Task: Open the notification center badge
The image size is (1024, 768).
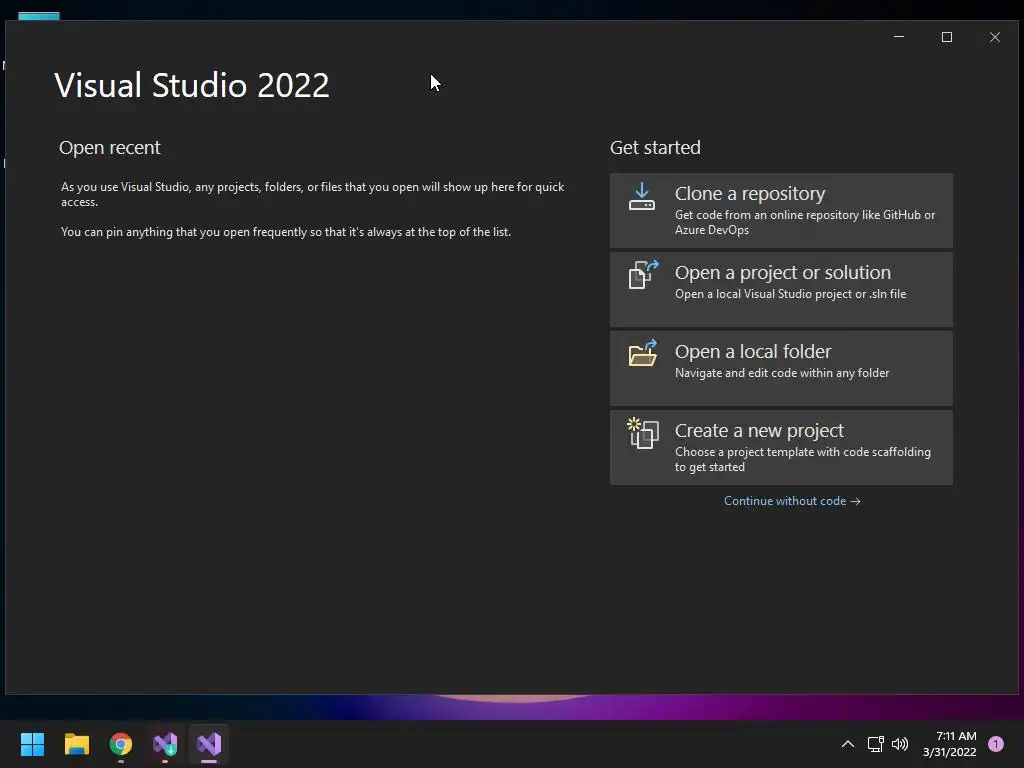Action: [996, 743]
